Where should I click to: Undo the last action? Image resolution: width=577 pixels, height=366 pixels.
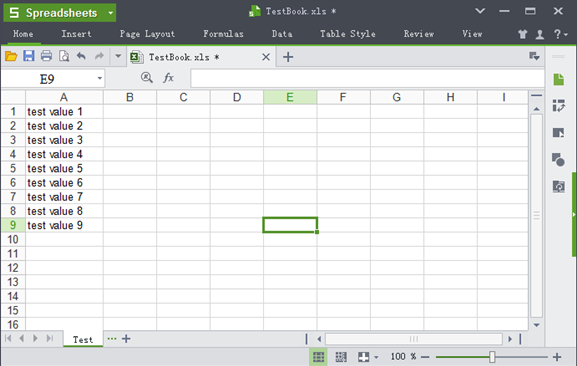pyautogui.click(x=81, y=56)
